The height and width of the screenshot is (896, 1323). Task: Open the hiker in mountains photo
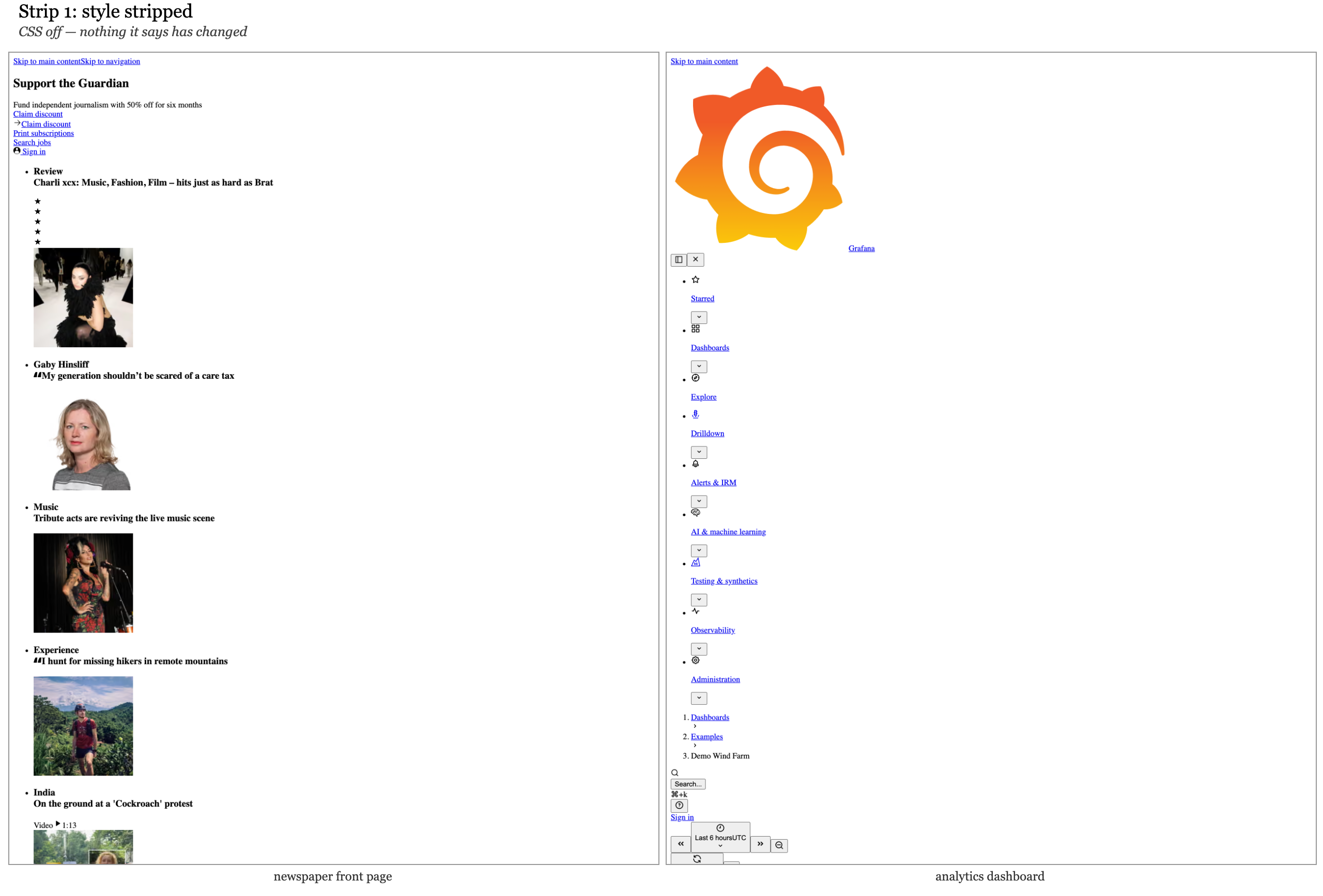pos(83,726)
